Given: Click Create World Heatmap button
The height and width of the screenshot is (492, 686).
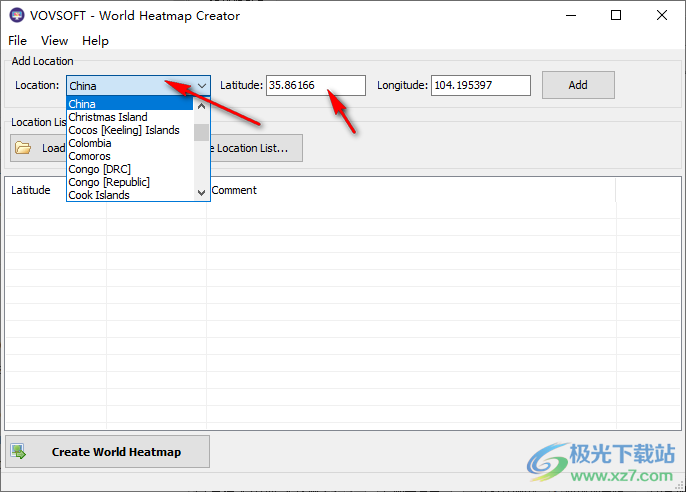Looking at the screenshot, I should [108, 451].
